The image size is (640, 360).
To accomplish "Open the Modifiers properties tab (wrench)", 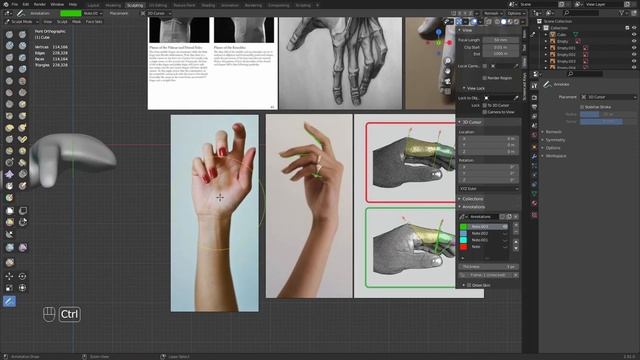I will coord(534,156).
